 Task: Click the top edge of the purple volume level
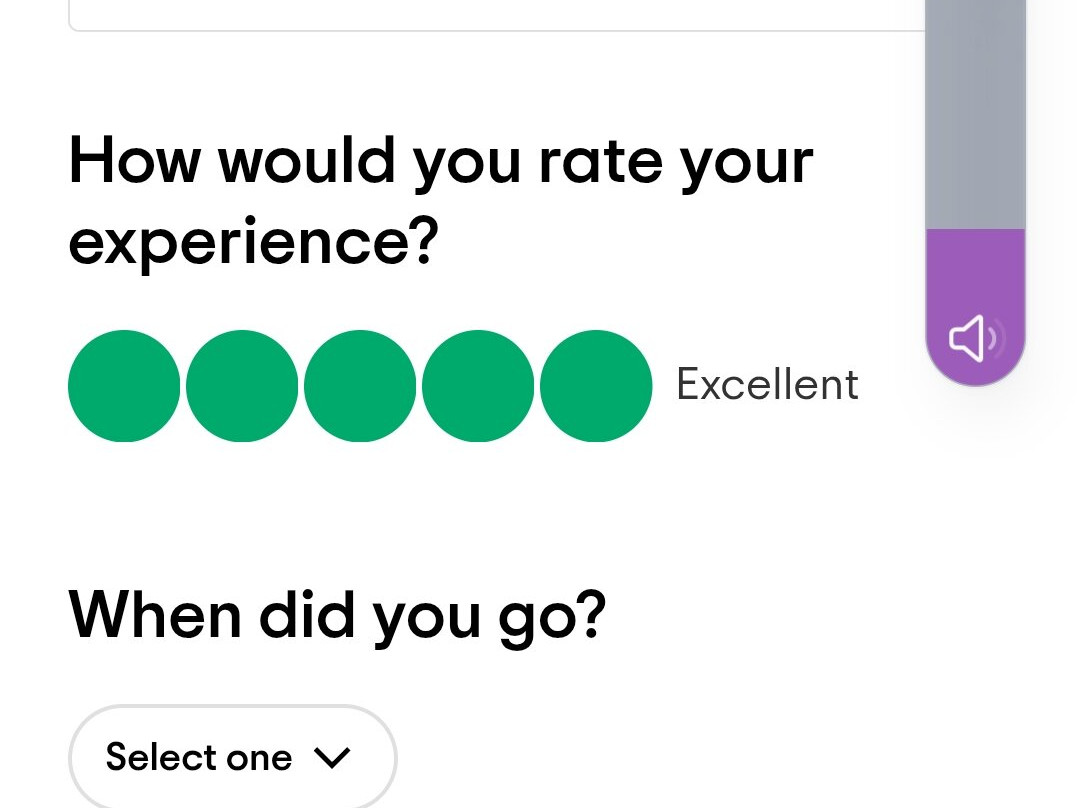(975, 231)
